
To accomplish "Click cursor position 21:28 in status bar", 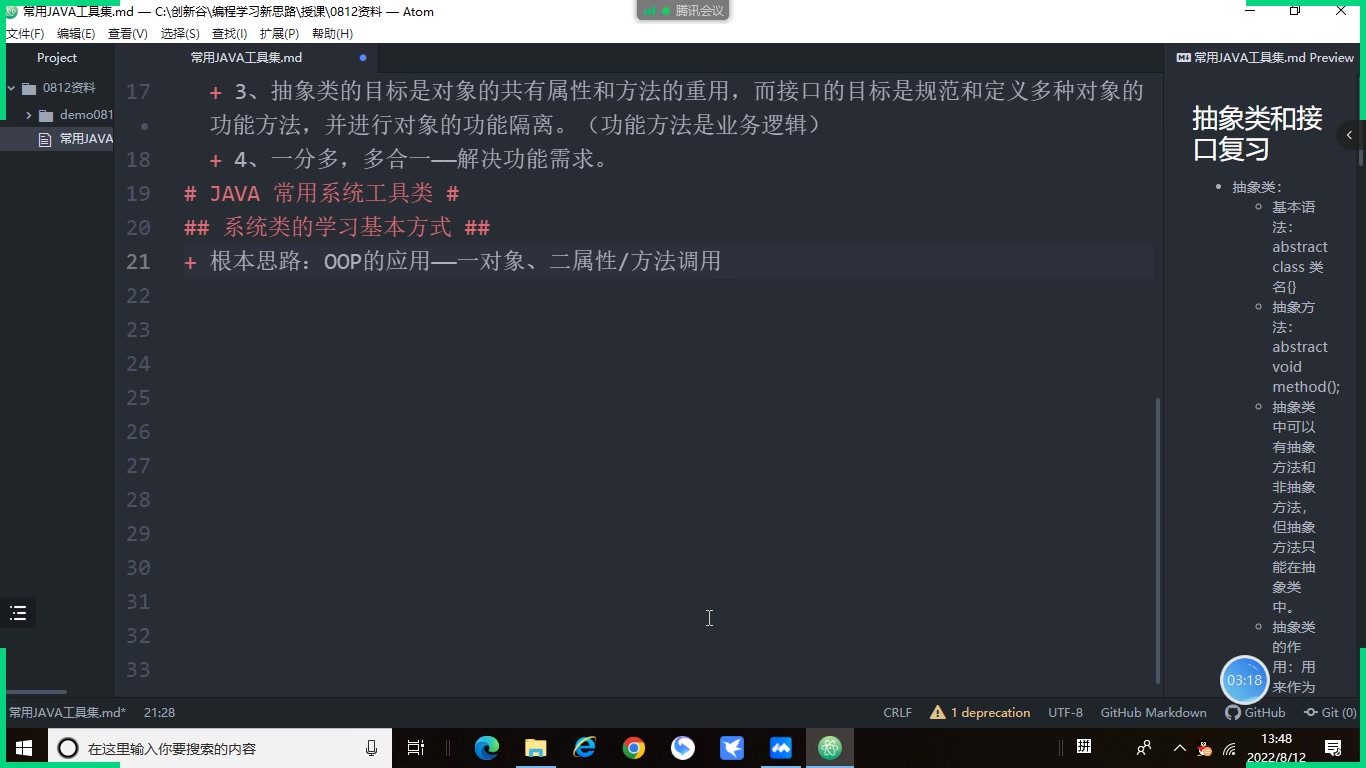I will coord(159,713).
